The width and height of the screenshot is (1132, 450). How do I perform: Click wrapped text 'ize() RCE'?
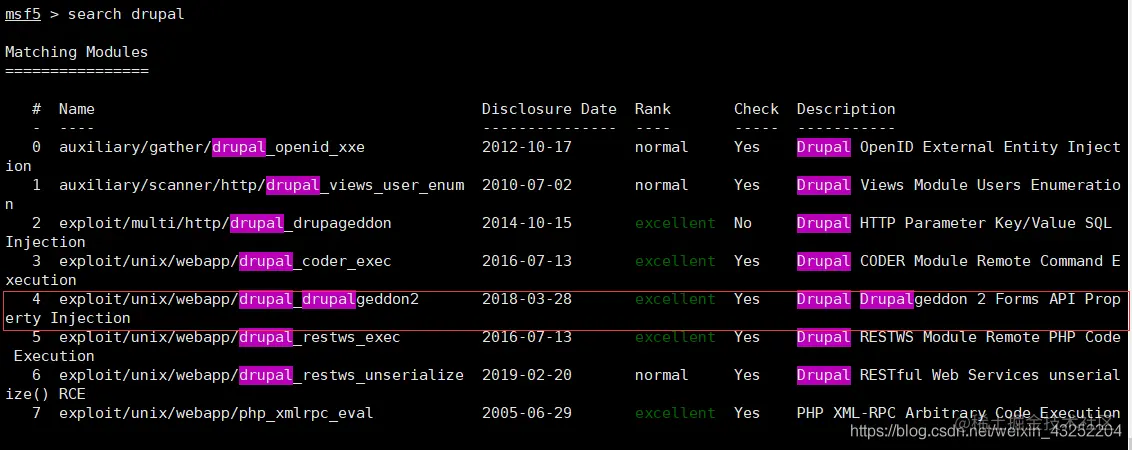tap(45, 394)
